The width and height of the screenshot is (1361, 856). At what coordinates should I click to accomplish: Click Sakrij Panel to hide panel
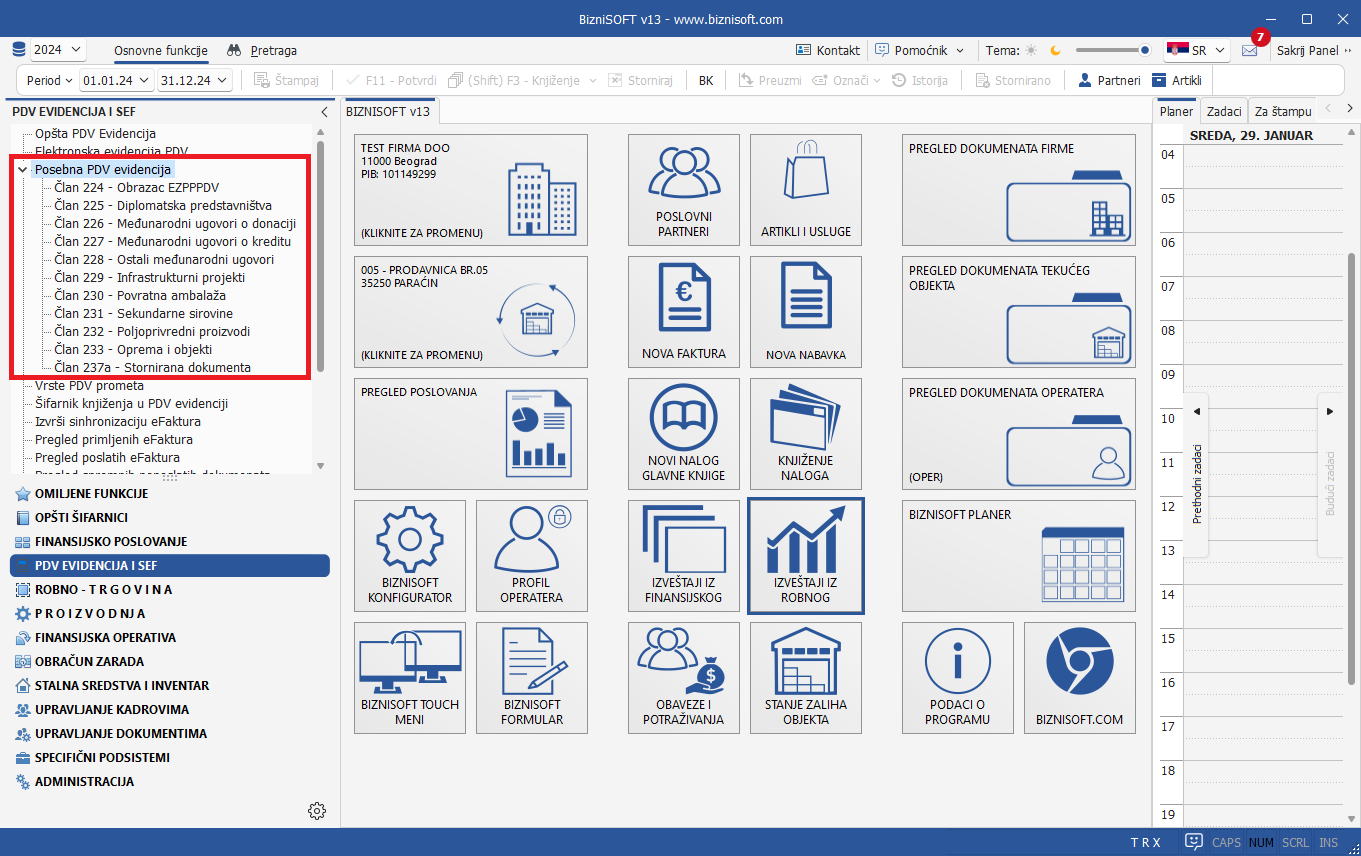(1307, 50)
